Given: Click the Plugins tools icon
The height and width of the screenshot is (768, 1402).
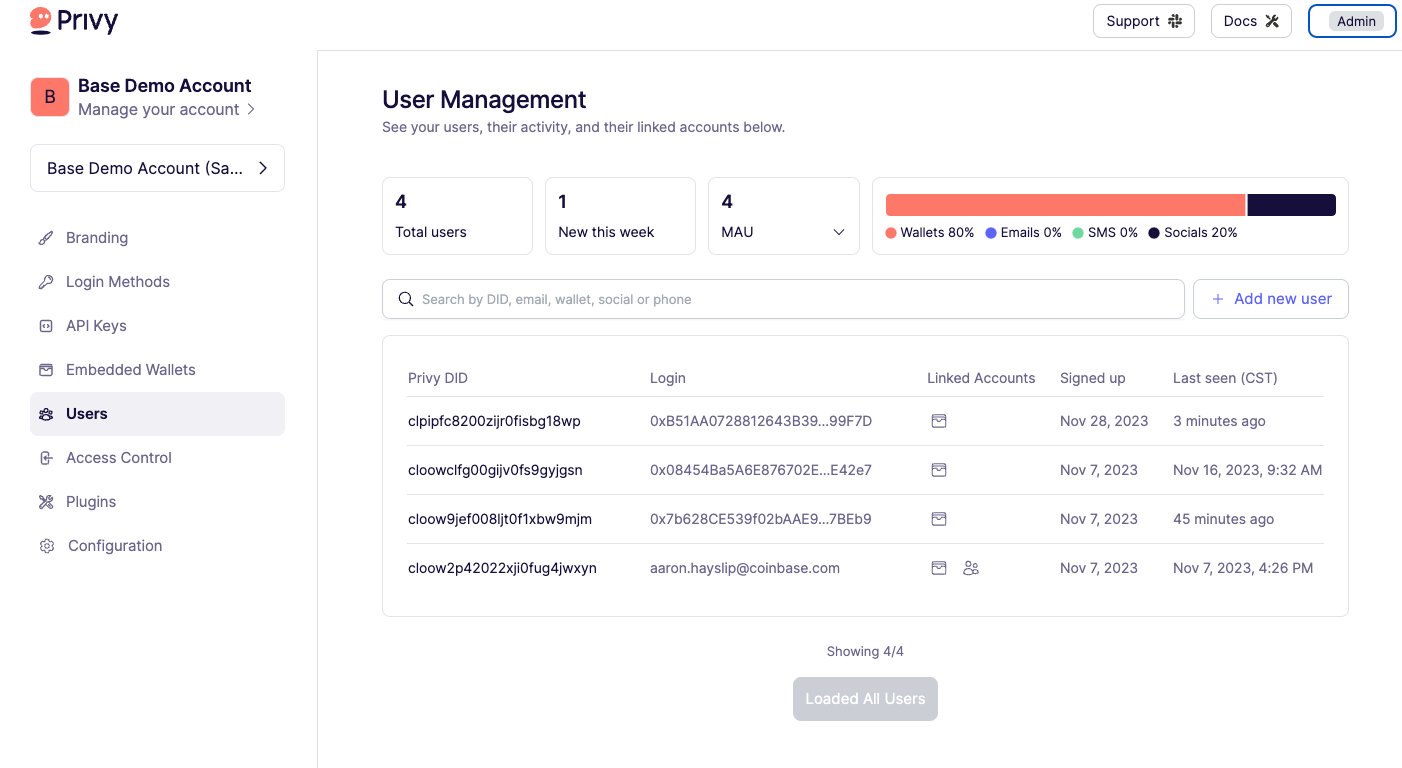Looking at the screenshot, I should (x=46, y=502).
